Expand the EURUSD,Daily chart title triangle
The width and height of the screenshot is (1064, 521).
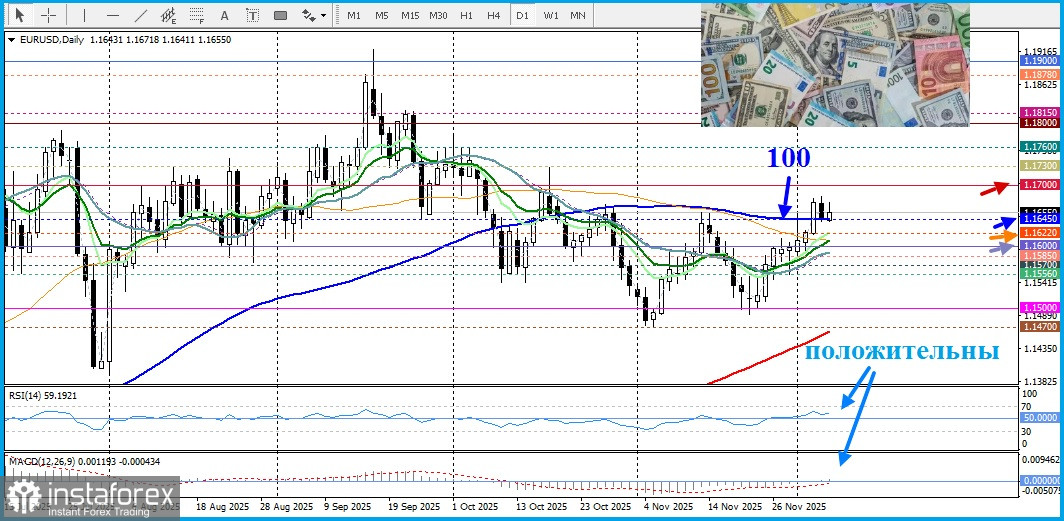[11, 39]
